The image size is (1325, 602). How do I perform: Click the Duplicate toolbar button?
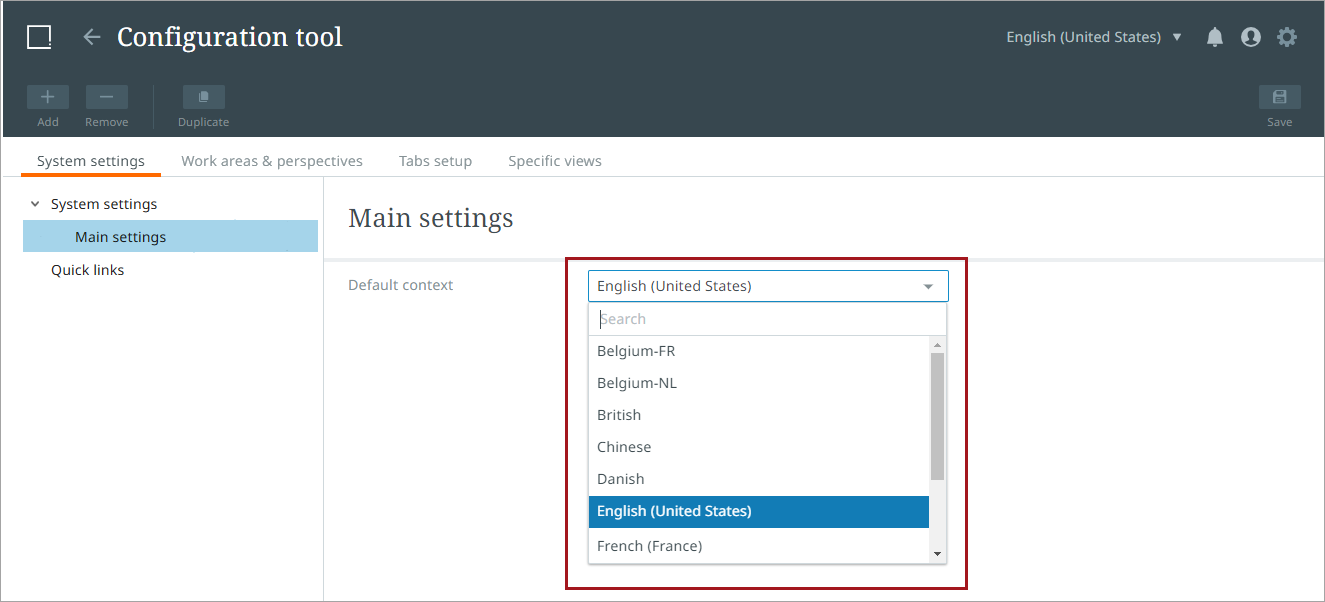(x=204, y=97)
